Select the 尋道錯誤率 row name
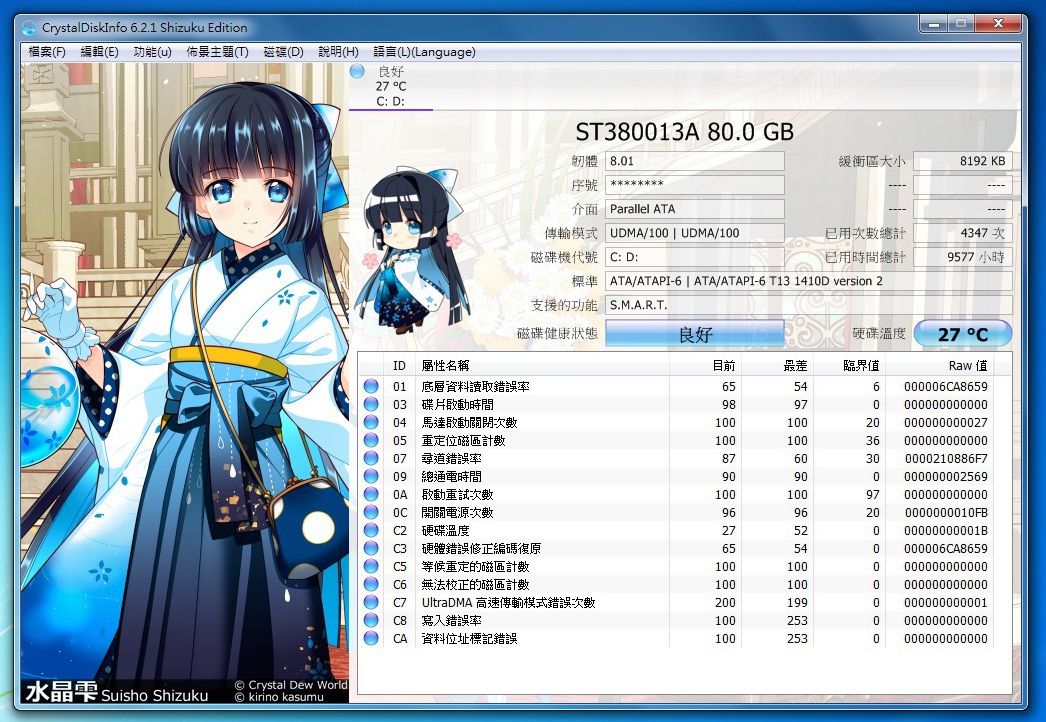1046x722 pixels. tap(452, 458)
